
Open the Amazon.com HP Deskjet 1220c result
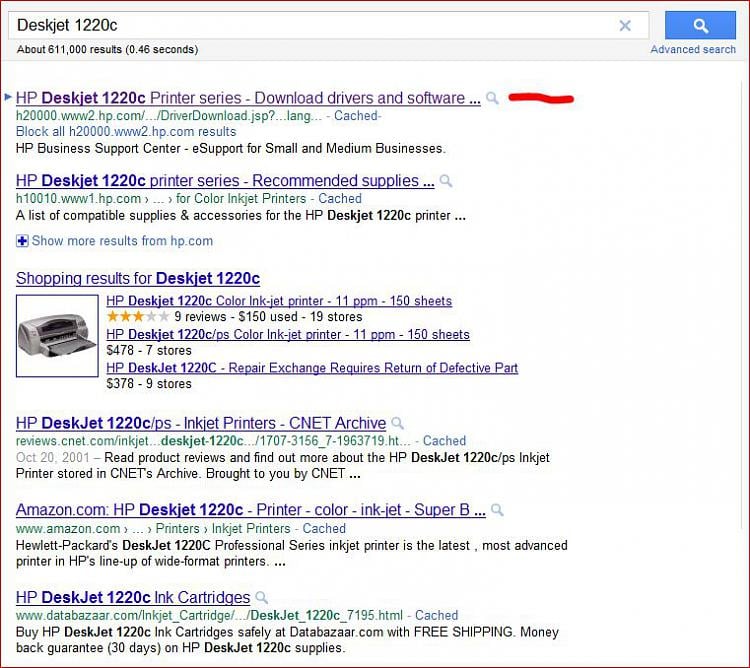tap(251, 510)
